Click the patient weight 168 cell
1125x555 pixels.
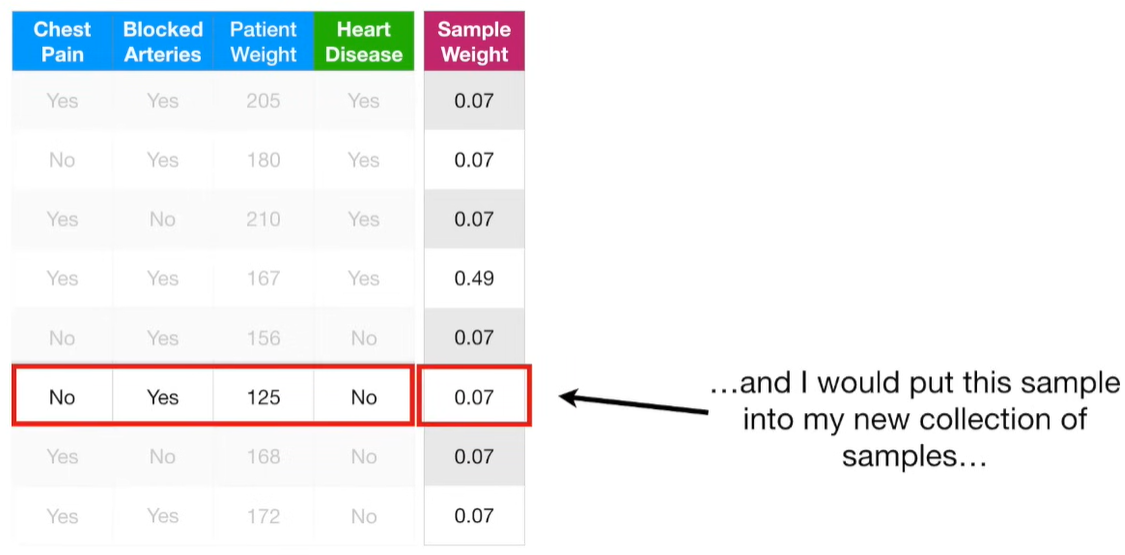click(263, 456)
